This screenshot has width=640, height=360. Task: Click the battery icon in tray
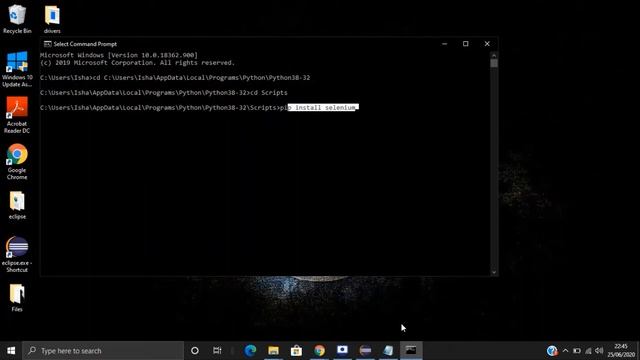click(x=577, y=351)
